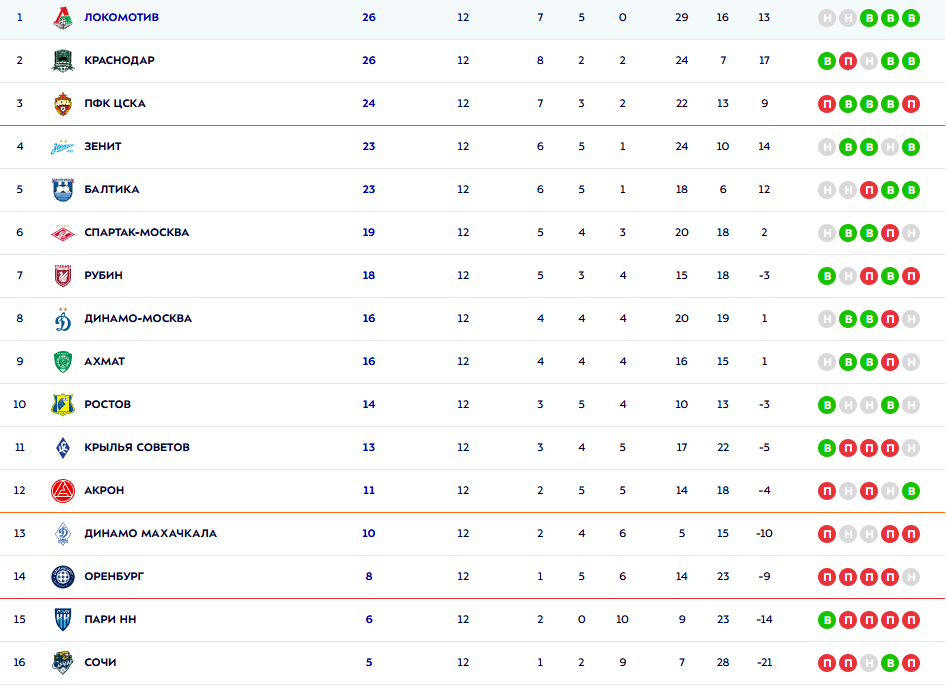Click the Ахмат green emblem
Screen dimensions: 947x686
tap(63, 362)
